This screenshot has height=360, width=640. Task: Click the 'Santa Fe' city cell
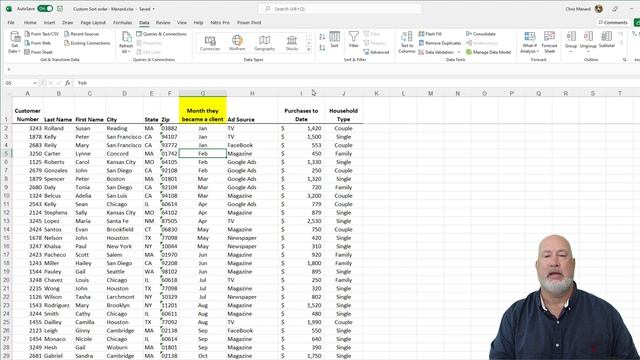tap(124, 221)
